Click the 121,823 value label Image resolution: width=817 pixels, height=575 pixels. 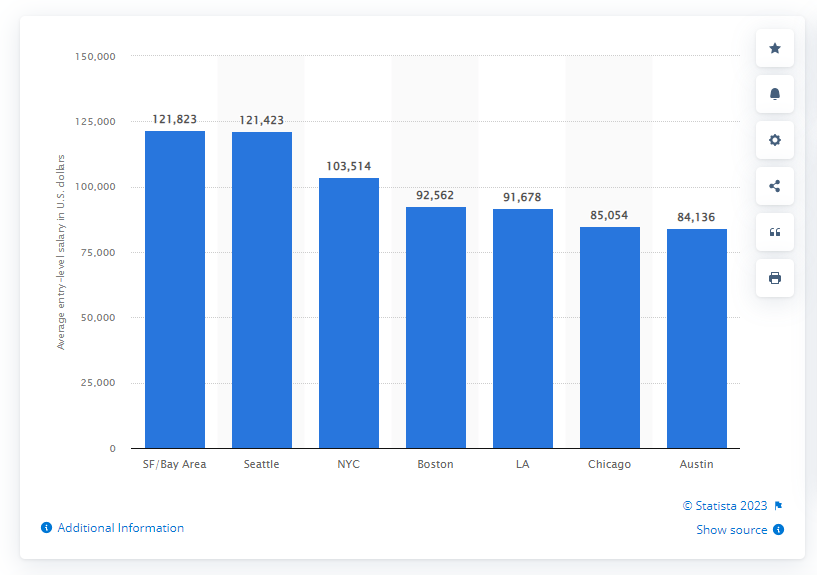coord(175,119)
